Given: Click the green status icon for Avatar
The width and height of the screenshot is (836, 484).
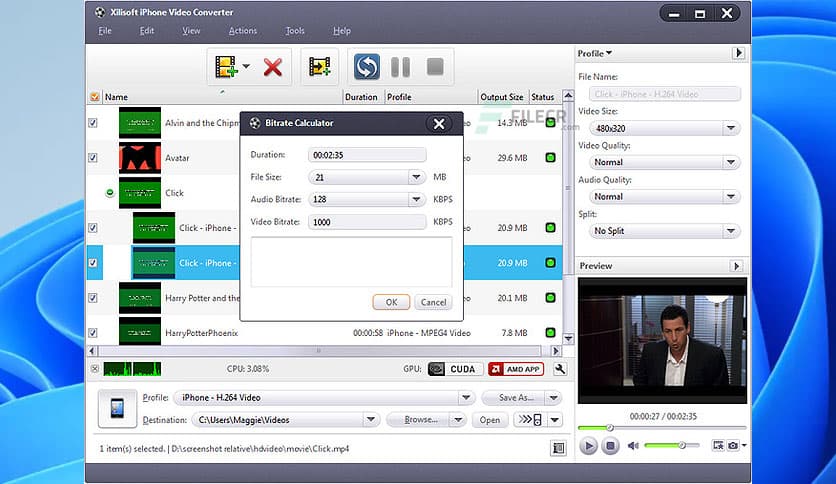Looking at the screenshot, I should pos(551,158).
